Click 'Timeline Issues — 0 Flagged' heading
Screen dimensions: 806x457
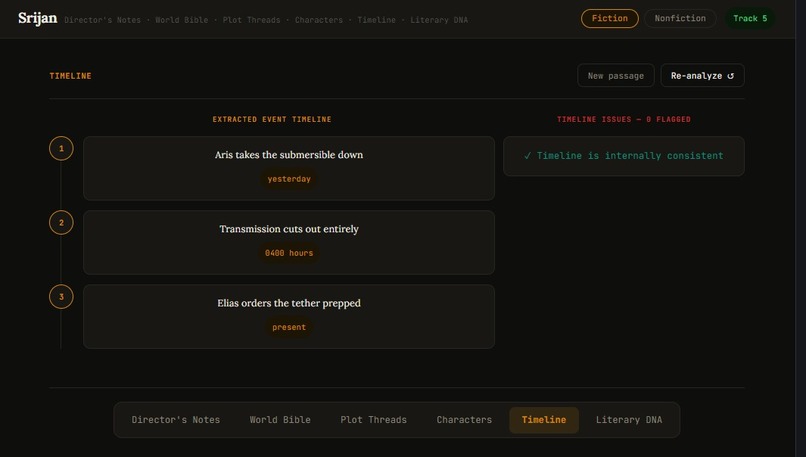pyautogui.click(x=624, y=119)
